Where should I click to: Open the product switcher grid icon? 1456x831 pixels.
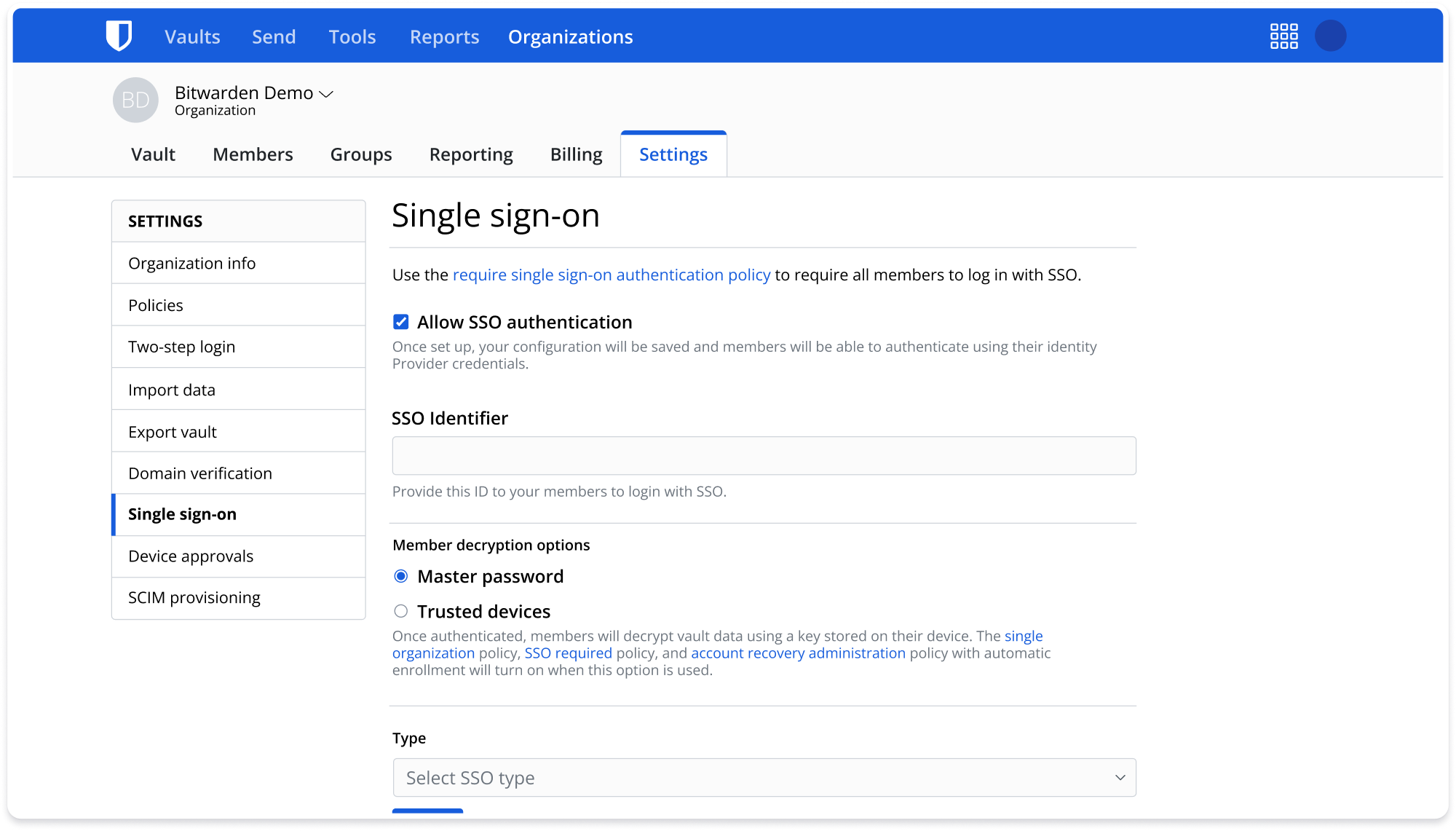1283,36
